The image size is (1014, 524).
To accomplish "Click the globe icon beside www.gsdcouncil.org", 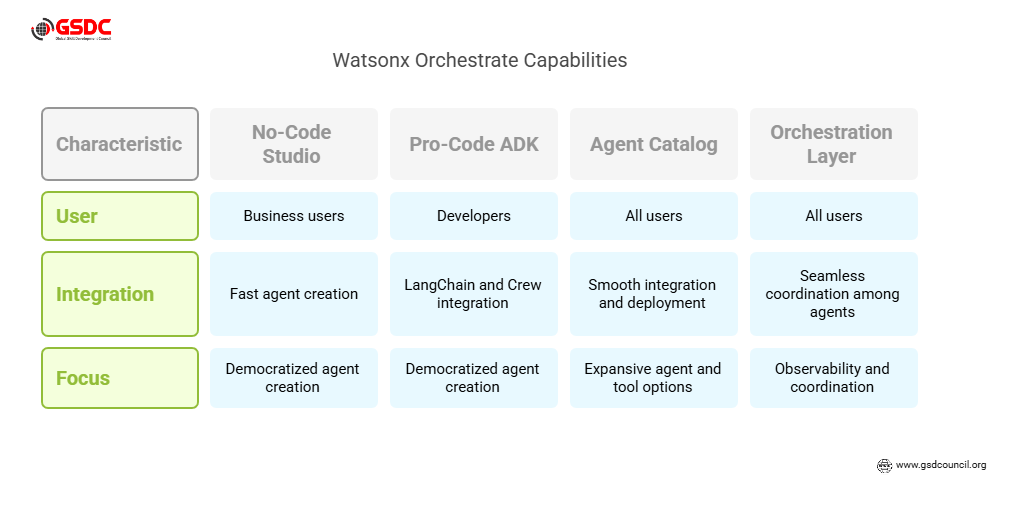I will tap(884, 465).
